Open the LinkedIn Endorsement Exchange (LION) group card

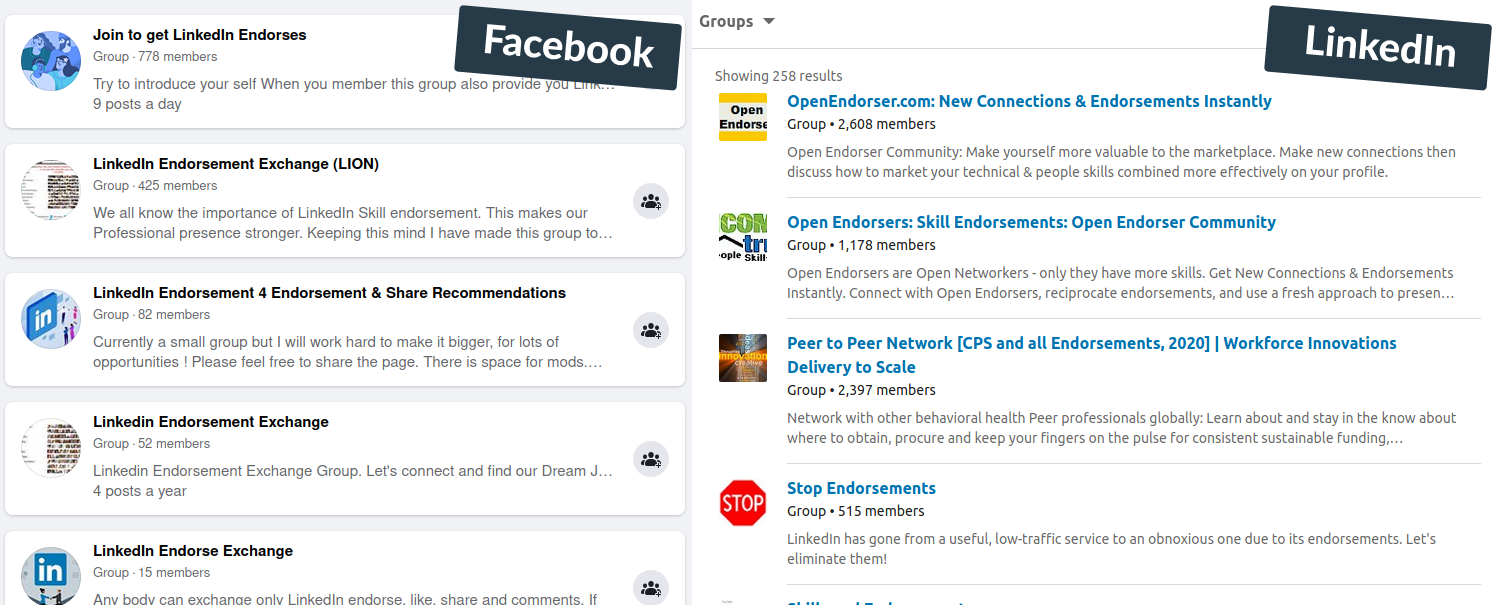pos(235,164)
